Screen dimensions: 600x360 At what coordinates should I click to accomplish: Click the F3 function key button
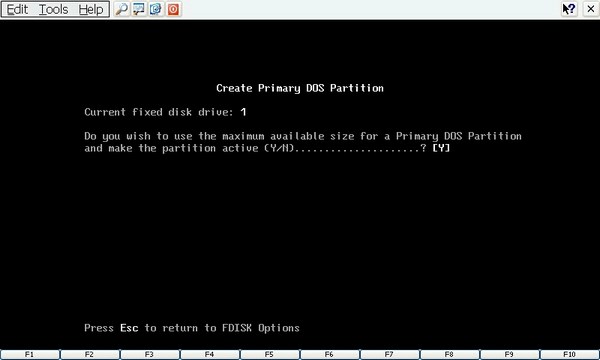pos(150,355)
